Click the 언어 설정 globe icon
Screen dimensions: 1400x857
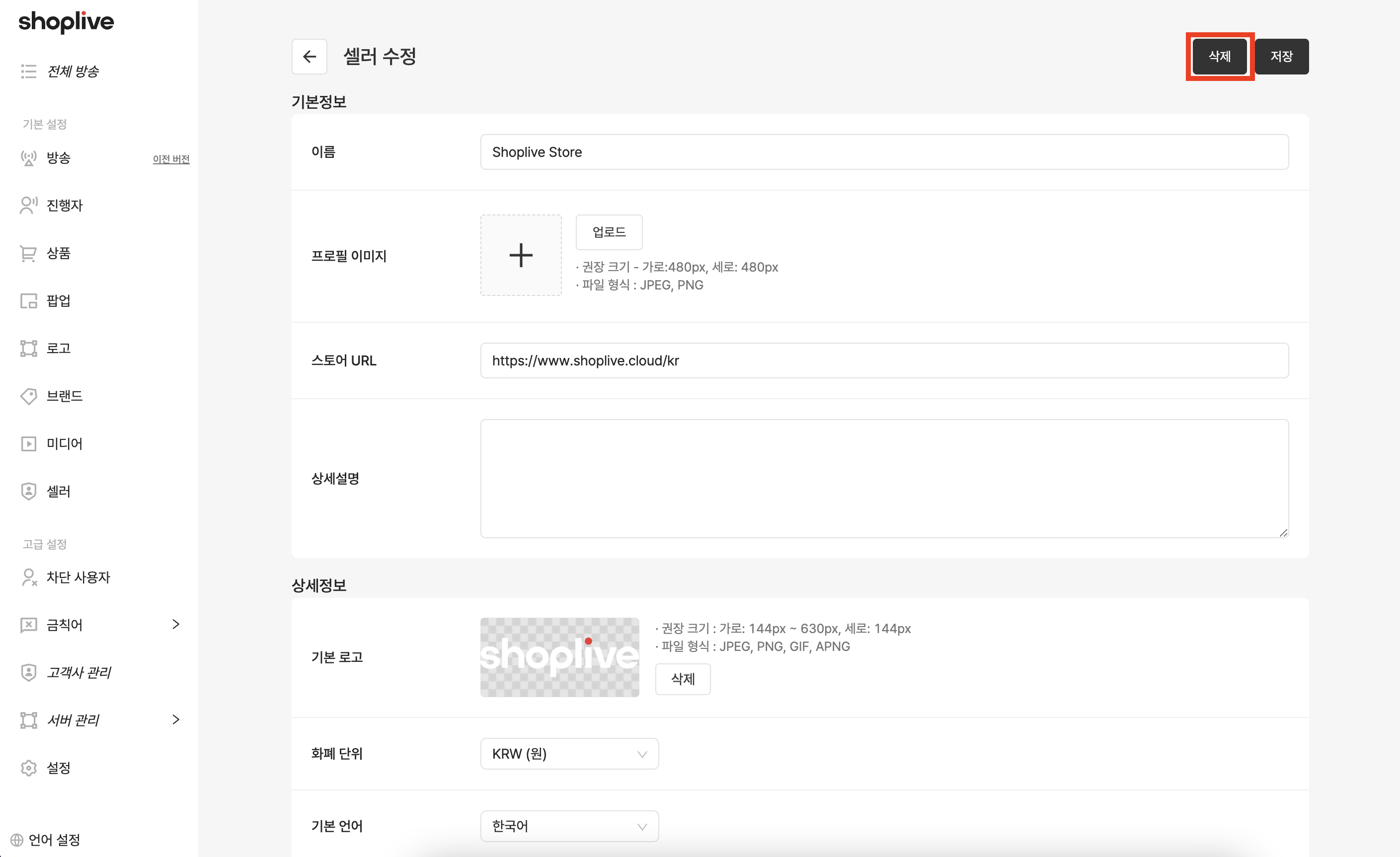pyautogui.click(x=17, y=840)
